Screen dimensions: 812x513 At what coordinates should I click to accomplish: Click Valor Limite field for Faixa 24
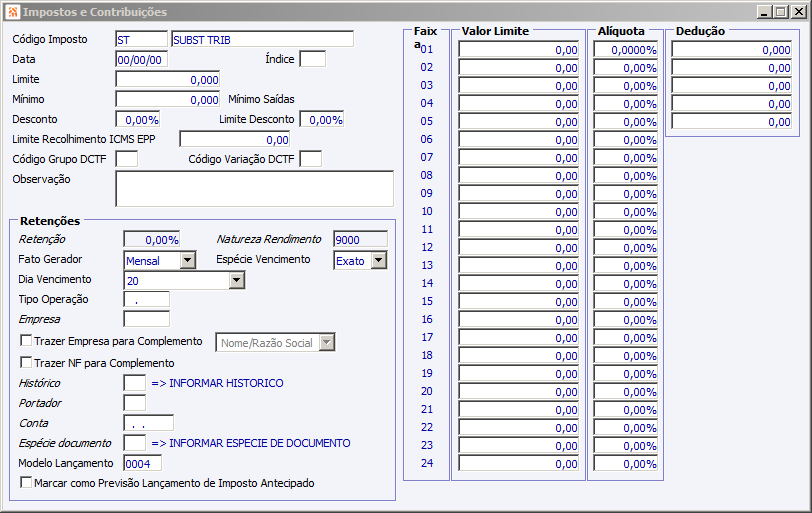pyautogui.click(x=518, y=463)
